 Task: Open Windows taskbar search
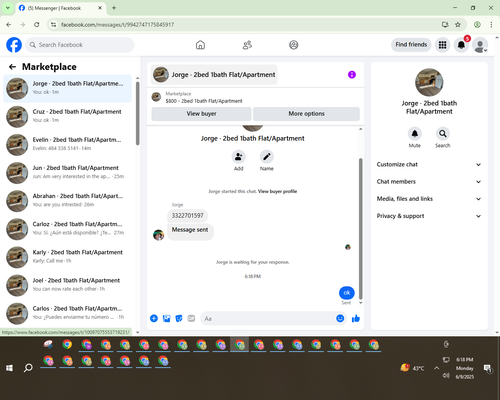click(28, 368)
